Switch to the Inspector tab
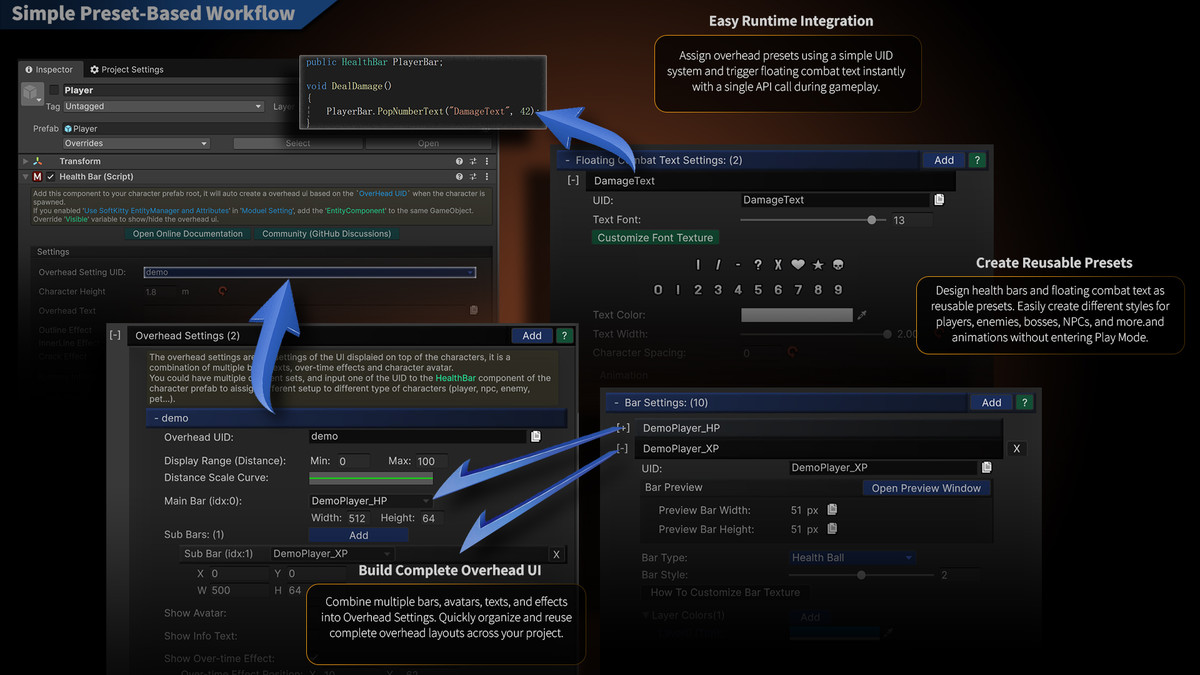Screen dimensions: 1200x675 coord(49,70)
